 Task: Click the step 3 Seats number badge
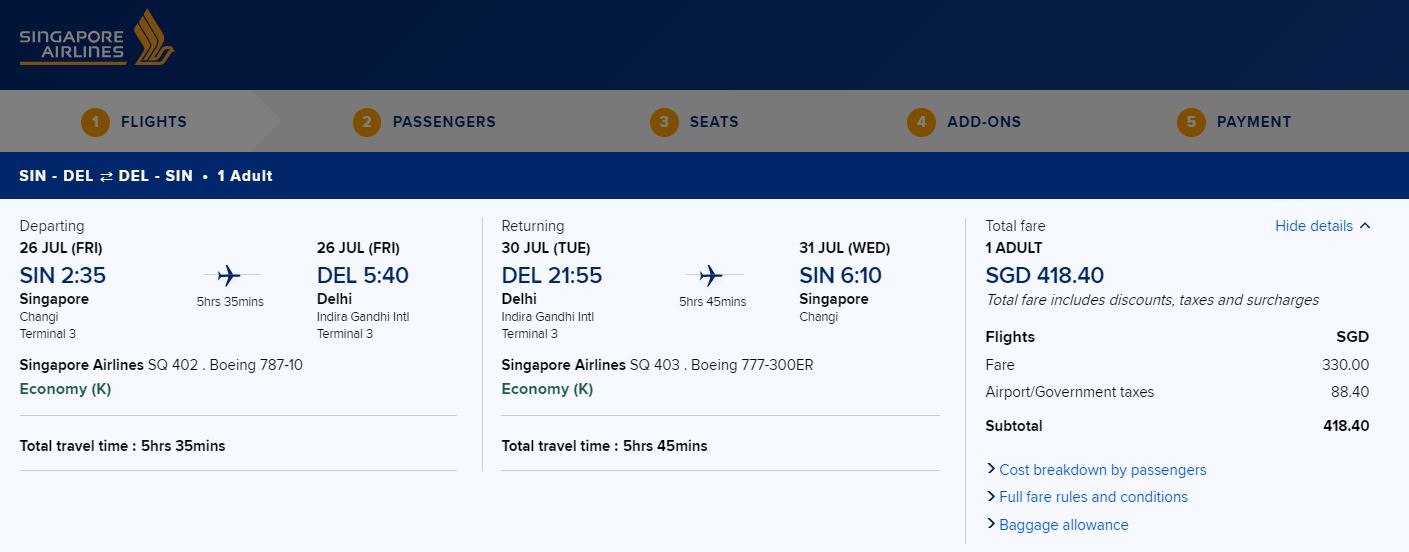[x=664, y=122]
